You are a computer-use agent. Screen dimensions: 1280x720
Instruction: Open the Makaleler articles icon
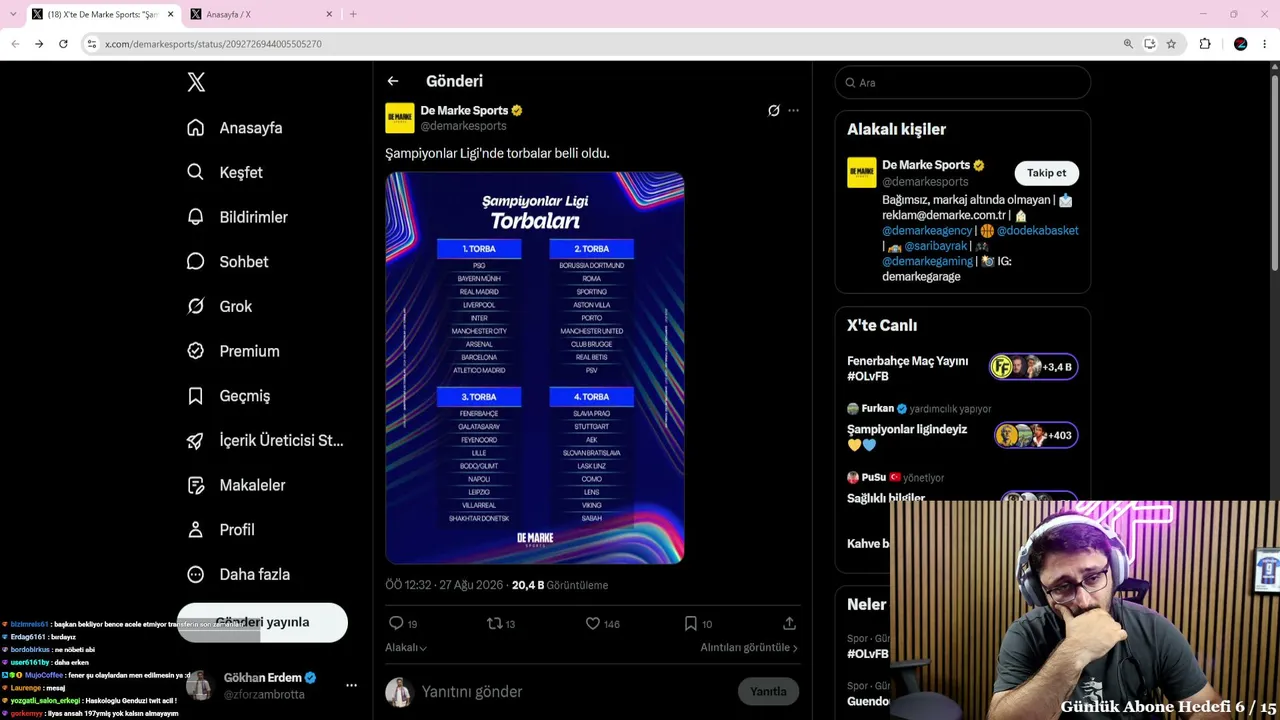tap(196, 485)
